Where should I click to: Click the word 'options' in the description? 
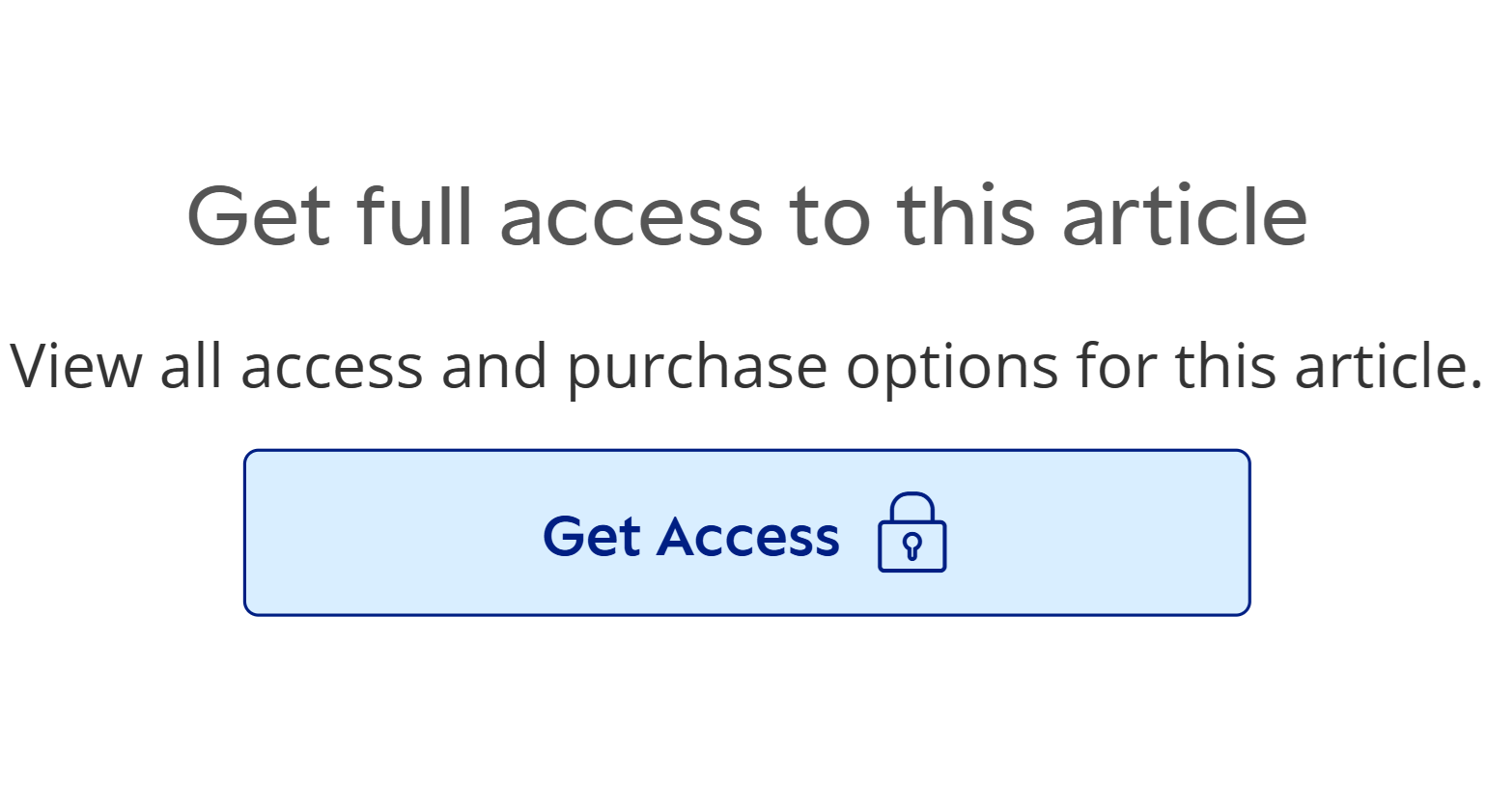coord(952,369)
